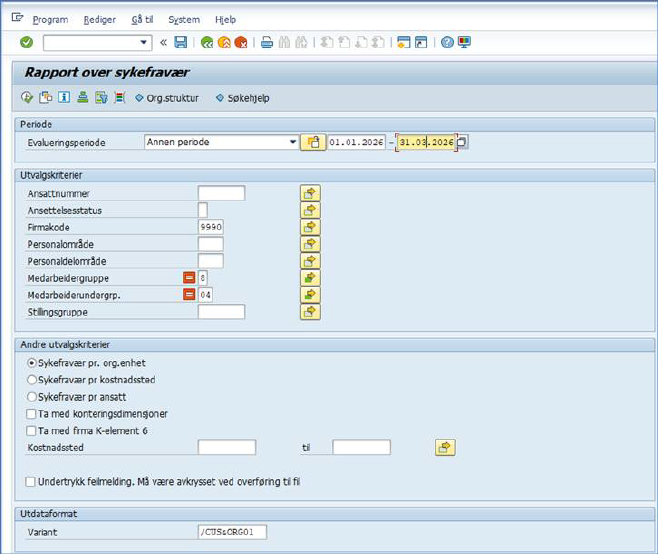Click the red selection option icon for Medarbeidergruppe
This screenshot has height=554, width=658.
(x=189, y=277)
